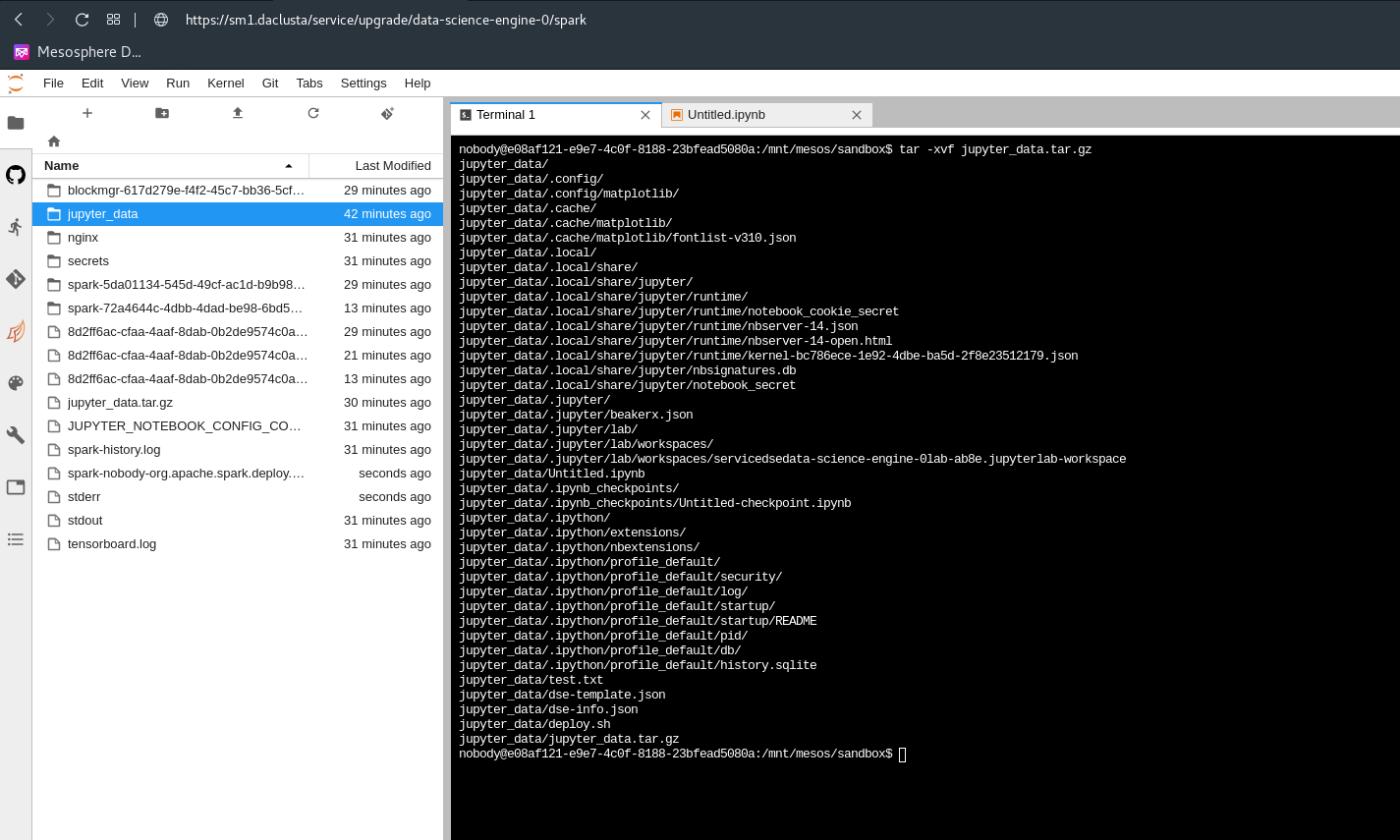This screenshot has height=840, width=1400.
Task: Select the stdout file
Action: [x=238, y=521]
